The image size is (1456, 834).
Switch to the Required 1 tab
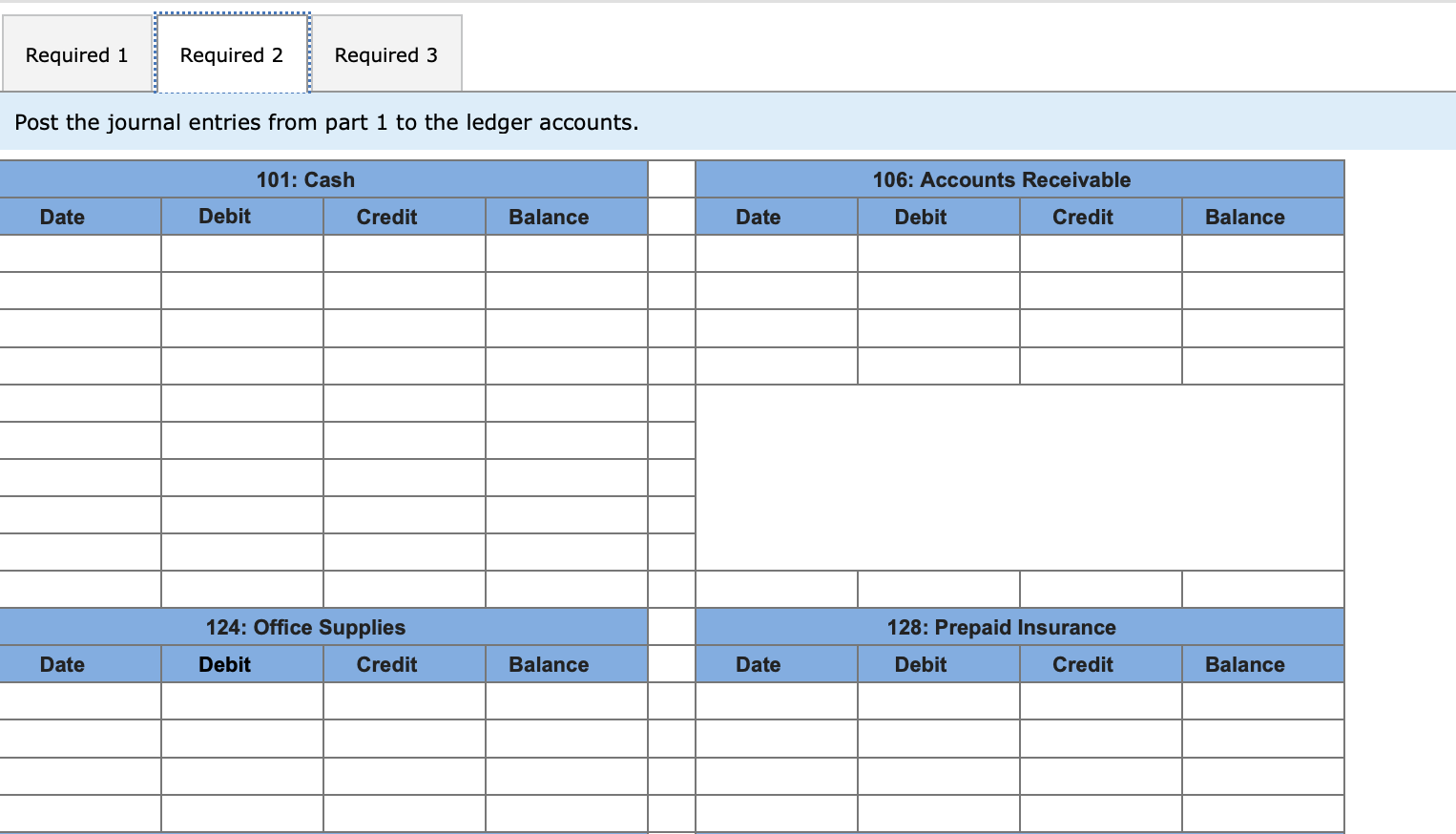[x=75, y=54]
